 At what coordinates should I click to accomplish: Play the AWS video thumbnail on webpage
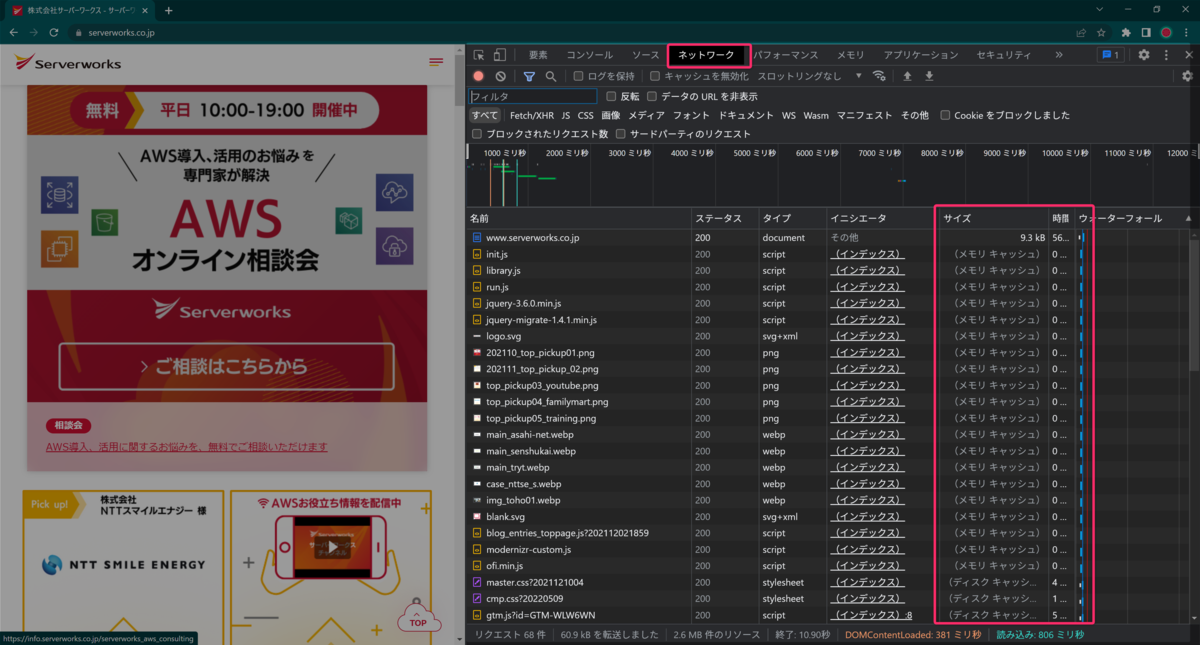[333, 547]
